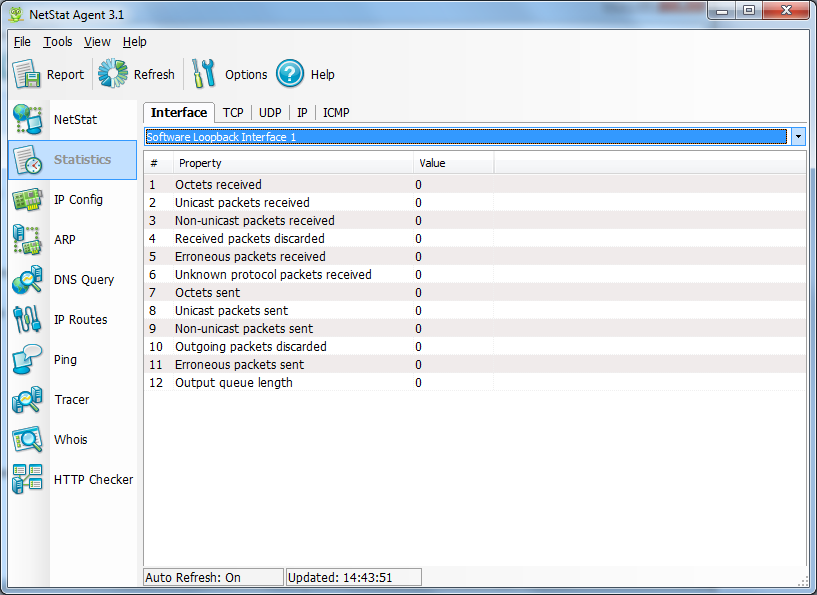Sort by the # column header

[x=158, y=163]
